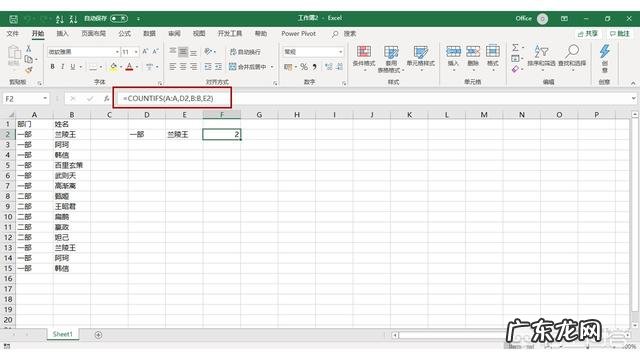Screen dimensions: 640x360
Task: Select column header G
Action: coord(259,115)
